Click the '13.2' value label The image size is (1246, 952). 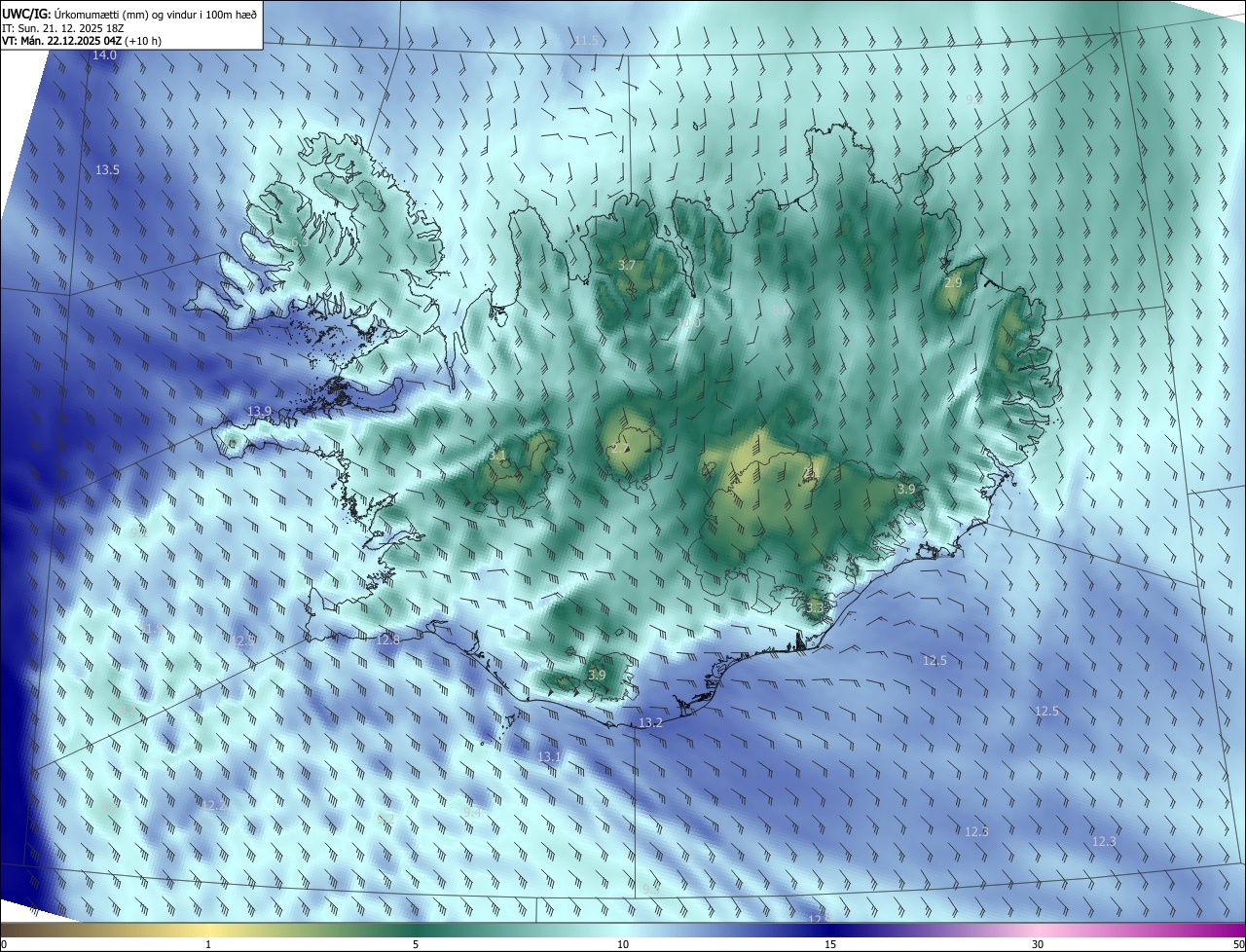click(x=650, y=722)
